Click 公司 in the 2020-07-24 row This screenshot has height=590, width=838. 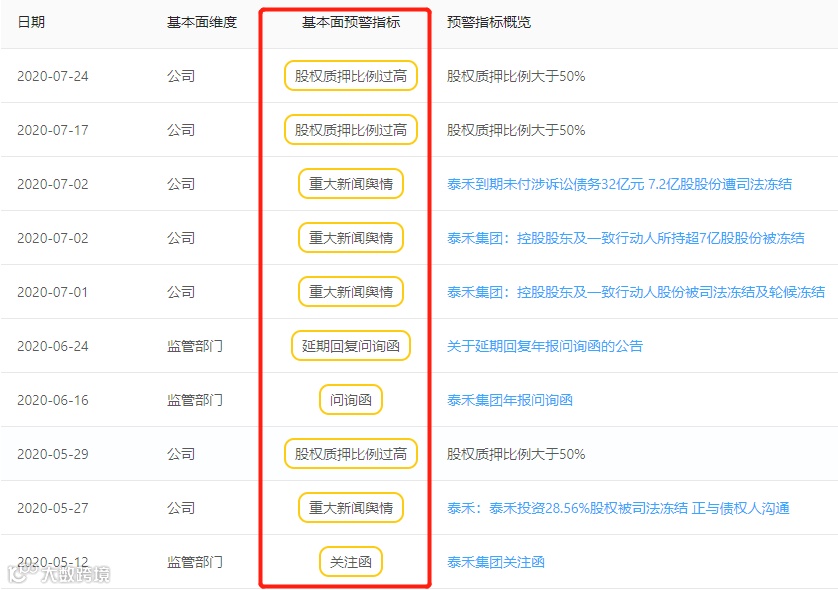coord(181,76)
